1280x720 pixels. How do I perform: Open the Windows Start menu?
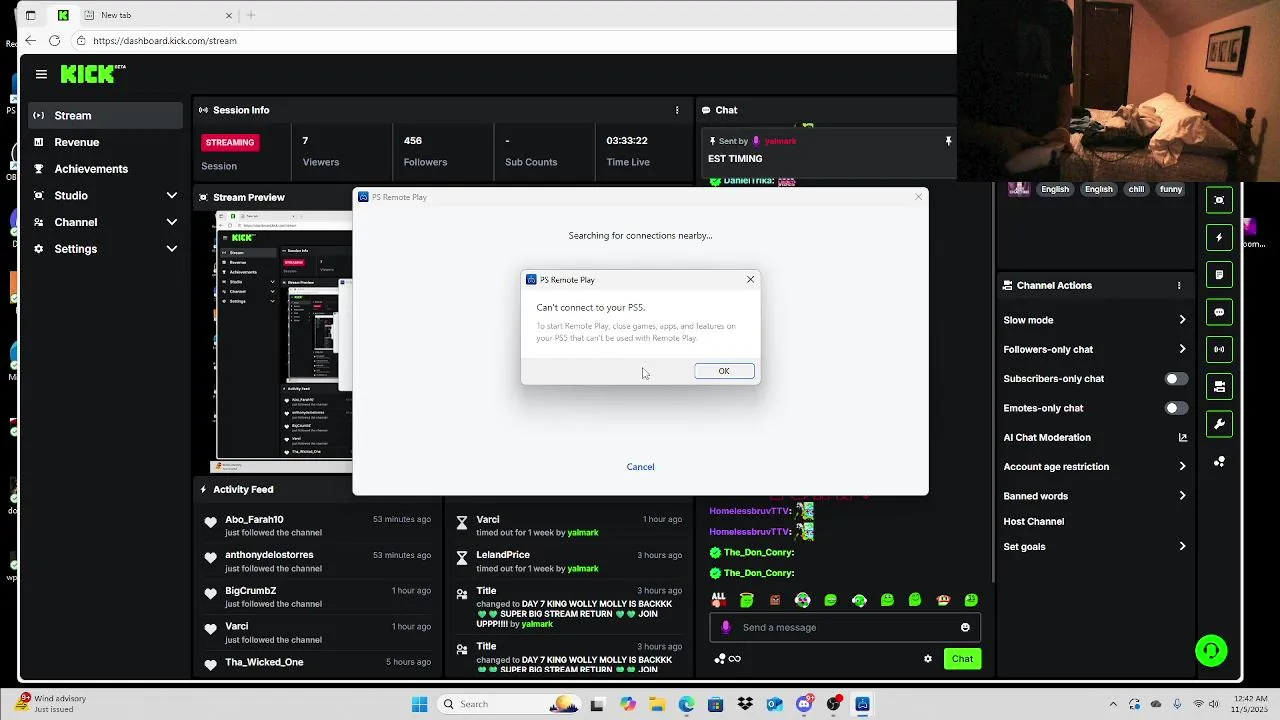pos(420,704)
